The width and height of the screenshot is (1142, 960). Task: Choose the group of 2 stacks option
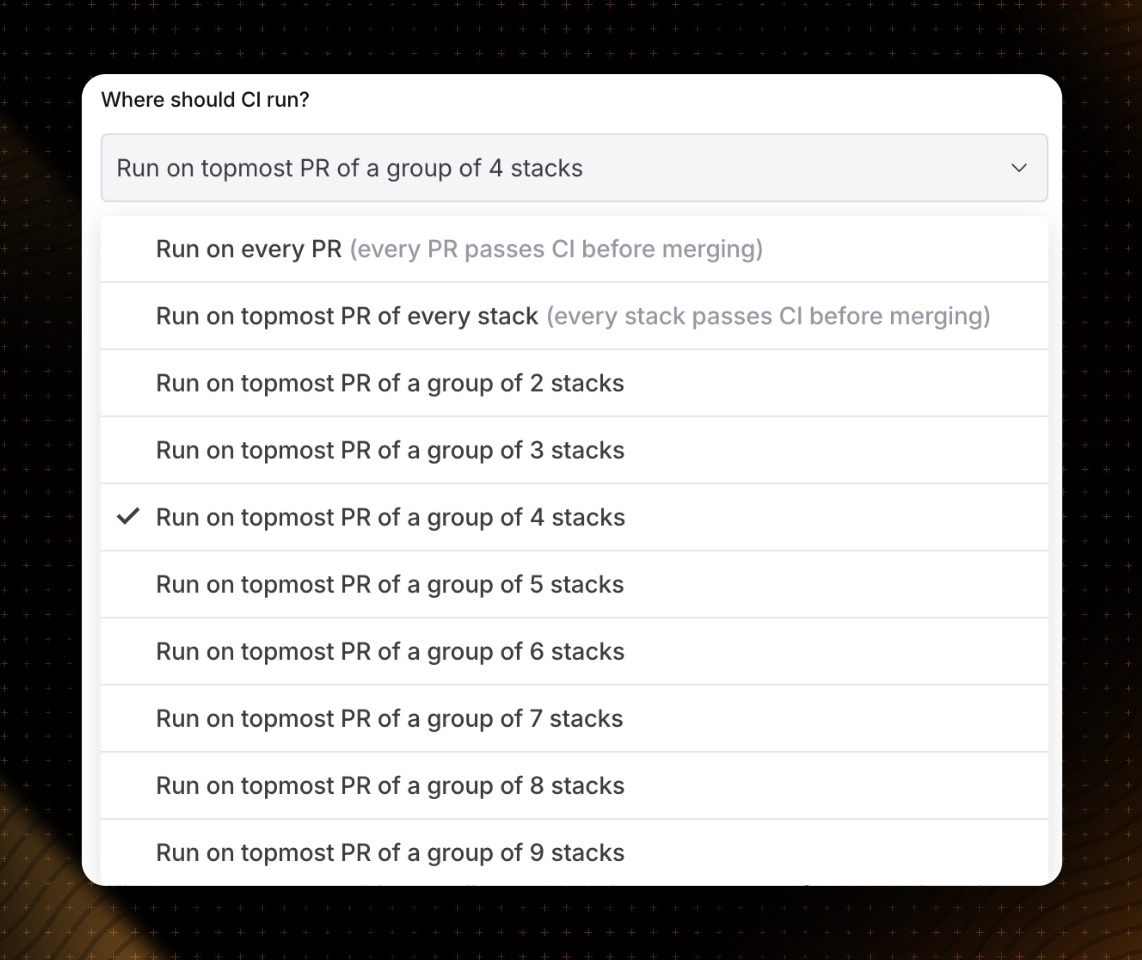coord(389,382)
